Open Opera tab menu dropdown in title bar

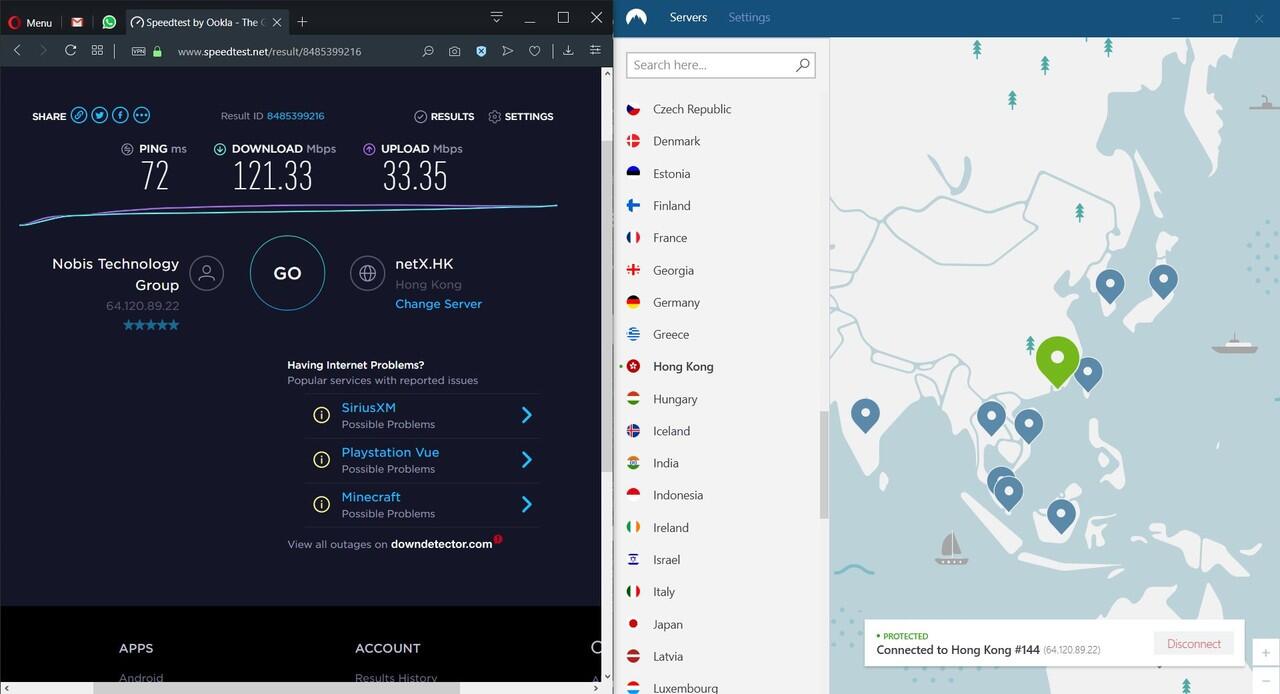pyautogui.click(x=496, y=17)
